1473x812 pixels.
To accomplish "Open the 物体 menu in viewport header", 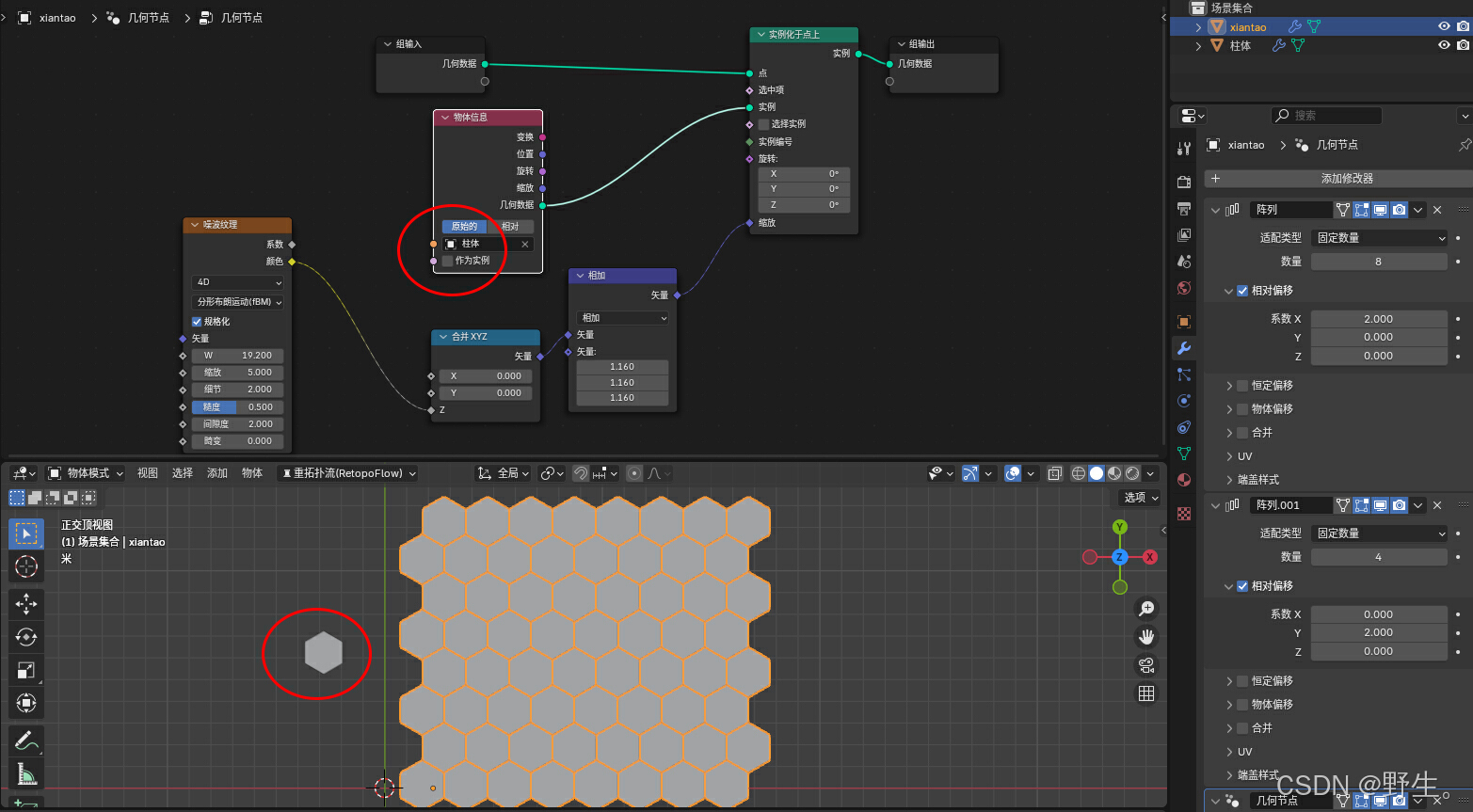I will [252, 473].
